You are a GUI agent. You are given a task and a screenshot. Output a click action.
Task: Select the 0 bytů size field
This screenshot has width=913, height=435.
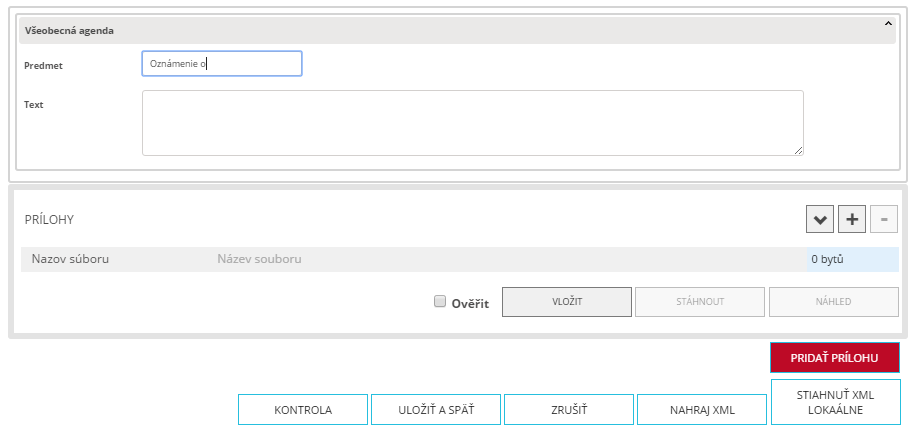pyautogui.click(x=852, y=259)
